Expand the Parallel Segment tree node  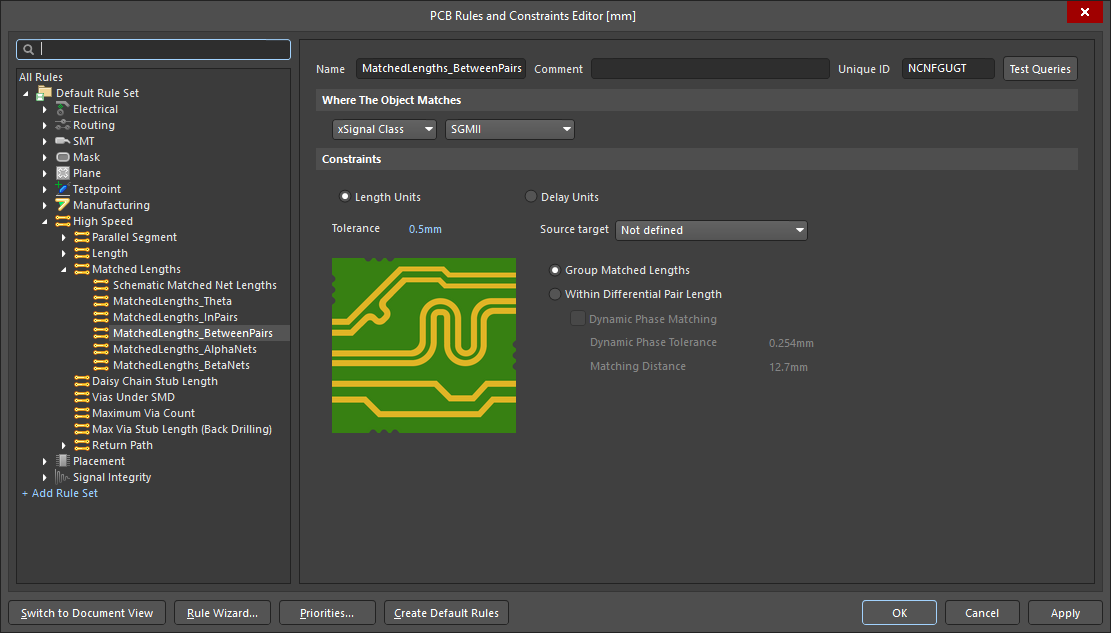coord(64,237)
